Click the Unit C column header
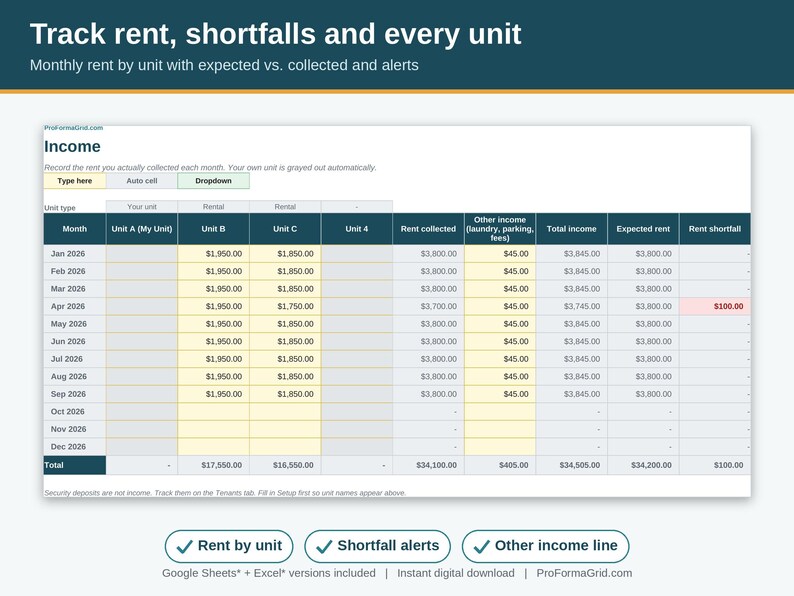794x596 pixels. tap(285, 229)
